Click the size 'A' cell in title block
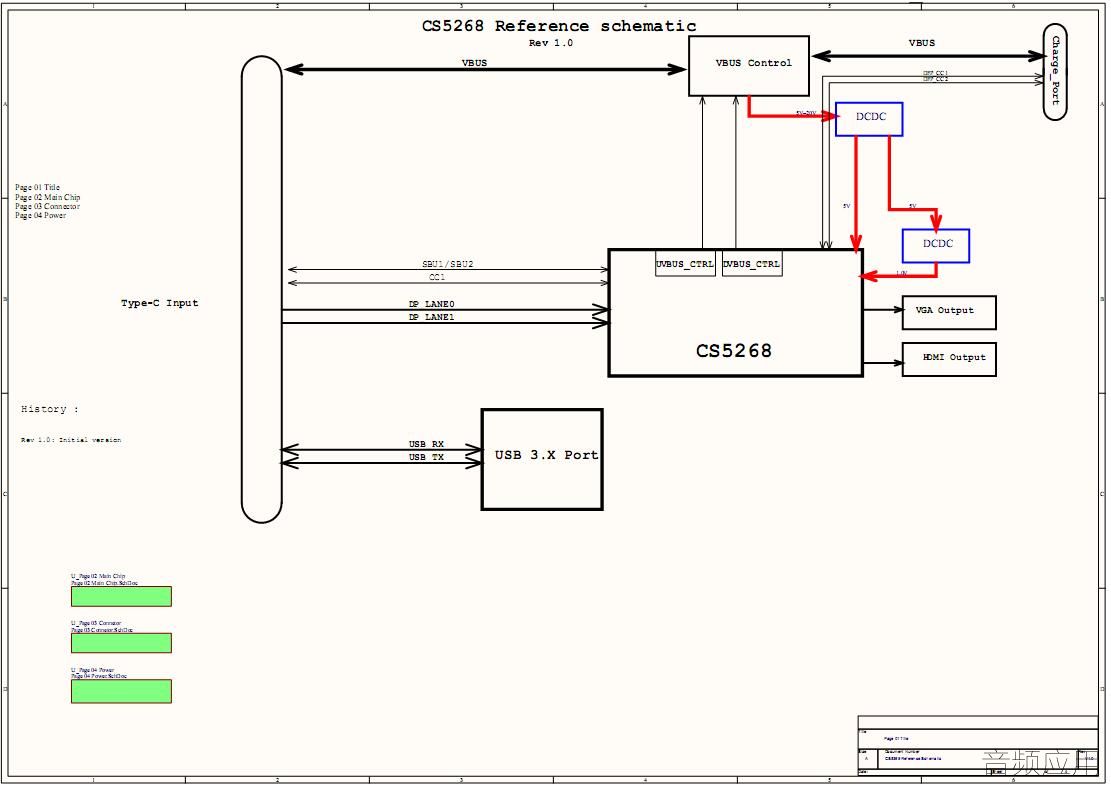Viewport: 1111px width, 787px height. click(x=866, y=758)
